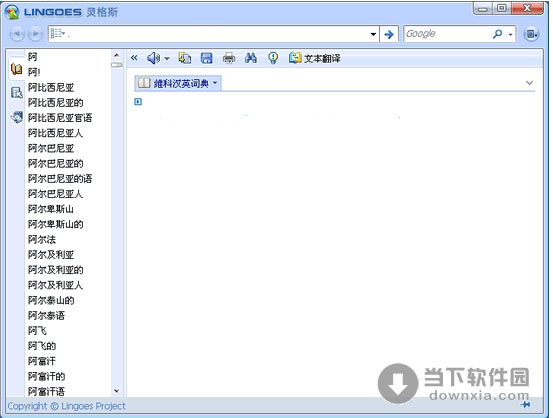The height and width of the screenshot is (418, 553).
Task: Select the entry 阿比西尼亚
Action: (x=51, y=87)
